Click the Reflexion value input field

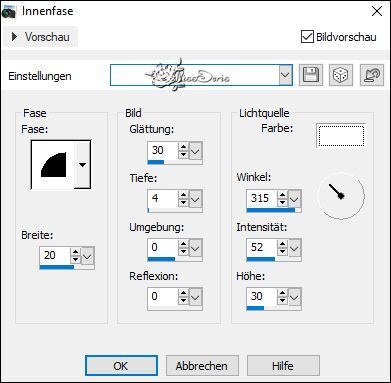[x=162, y=296]
